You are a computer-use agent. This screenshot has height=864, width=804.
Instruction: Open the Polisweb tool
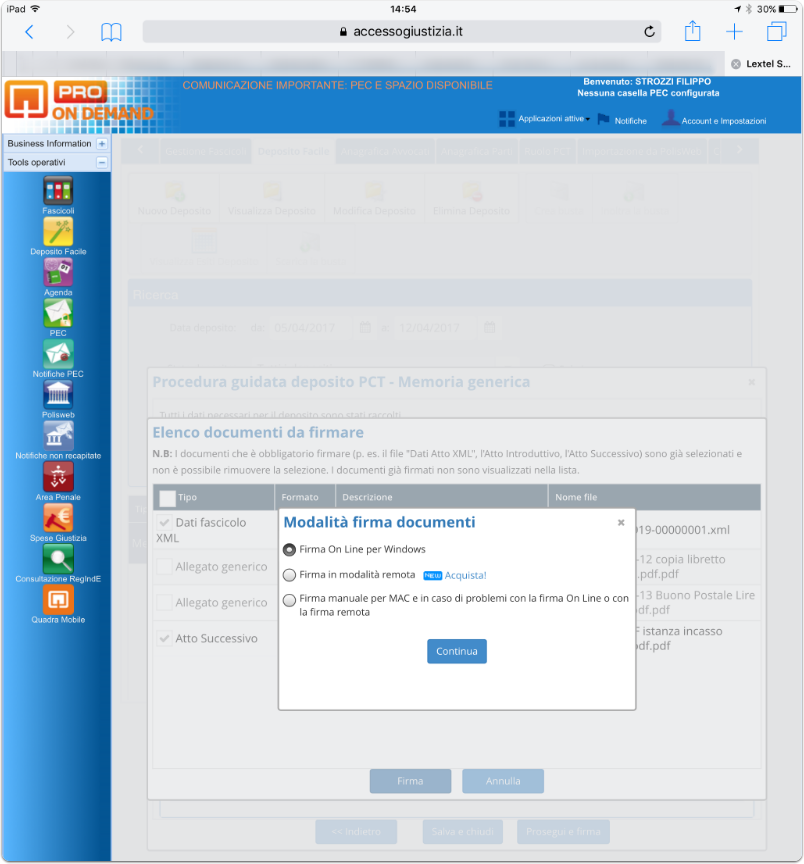[x=58, y=395]
